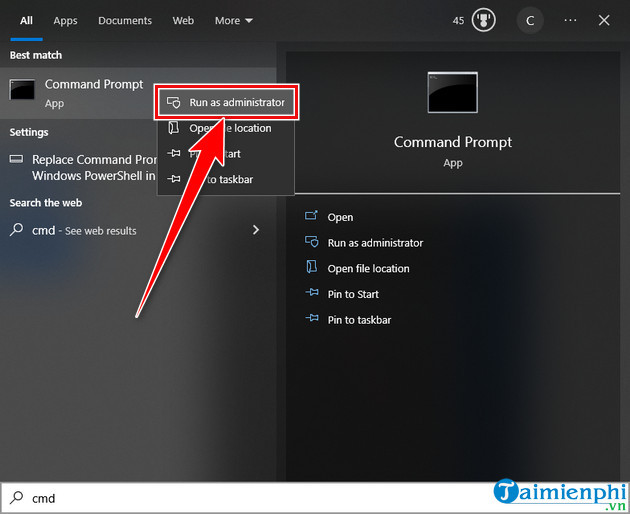The width and height of the screenshot is (630, 514).
Task: Click shield icon beside context menu Run as administrator
Action: coord(174,102)
